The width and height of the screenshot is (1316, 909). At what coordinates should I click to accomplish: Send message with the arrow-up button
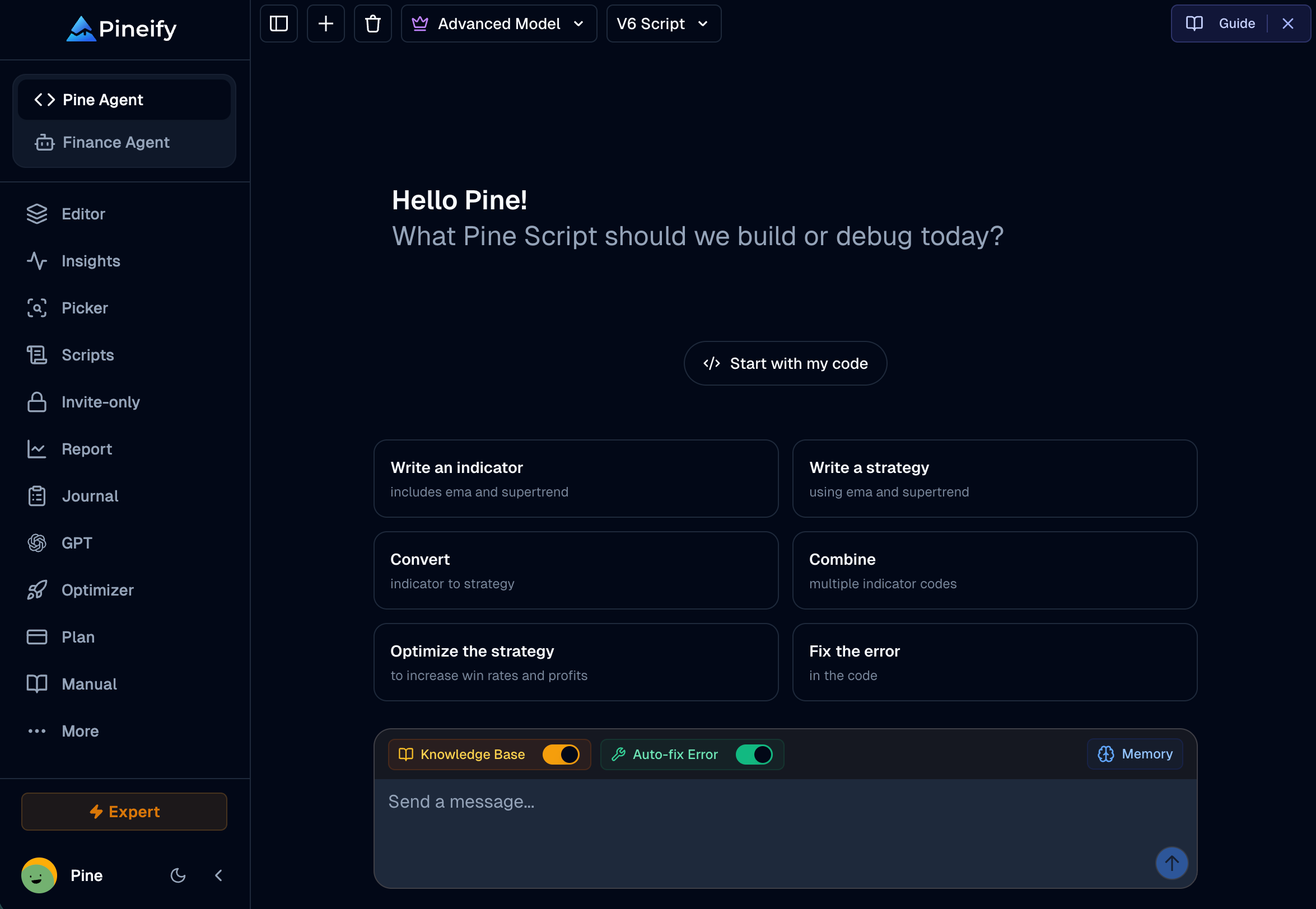coord(1171,863)
